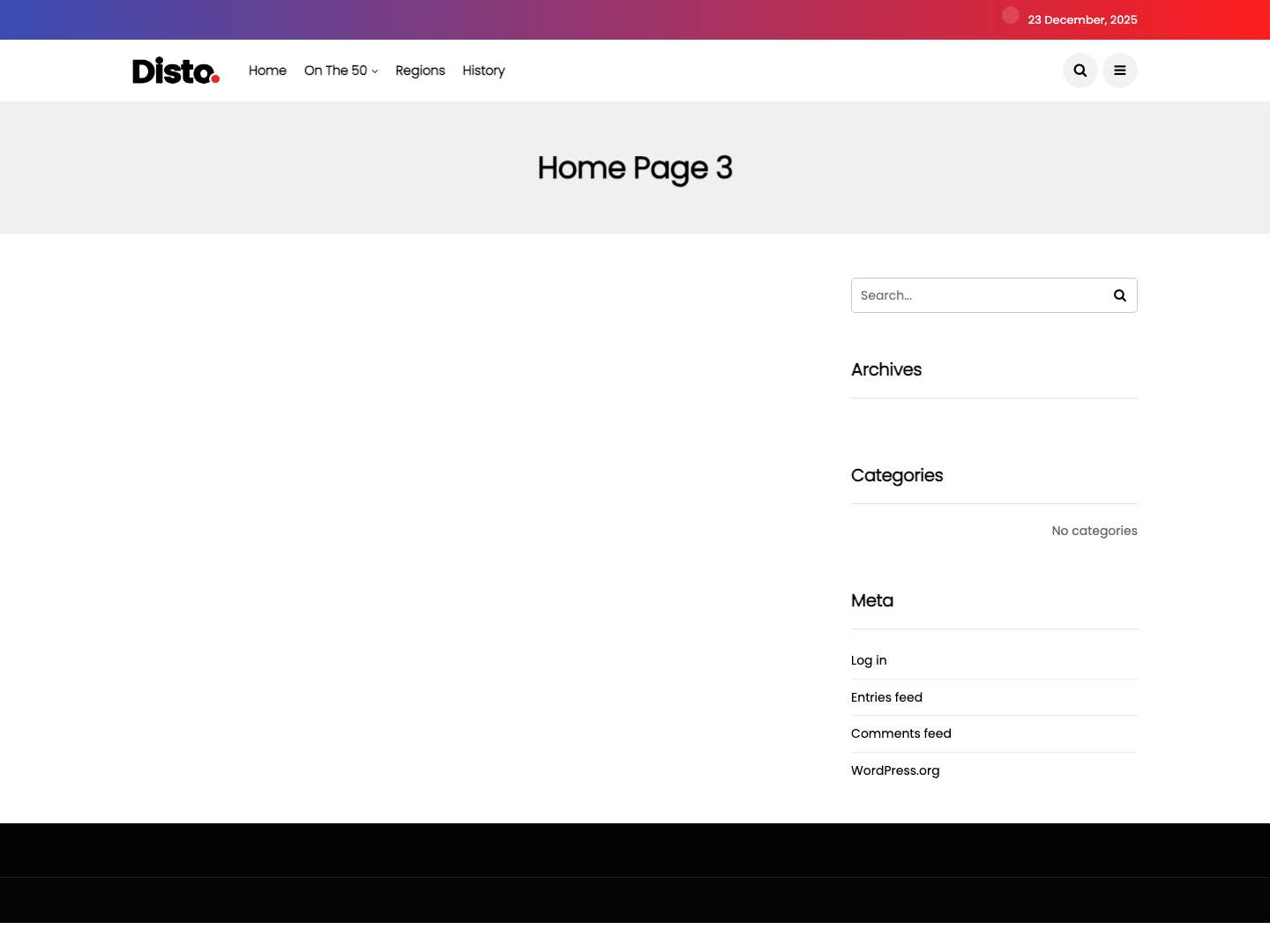
Task: Open the History navigation item
Action: click(x=483, y=71)
